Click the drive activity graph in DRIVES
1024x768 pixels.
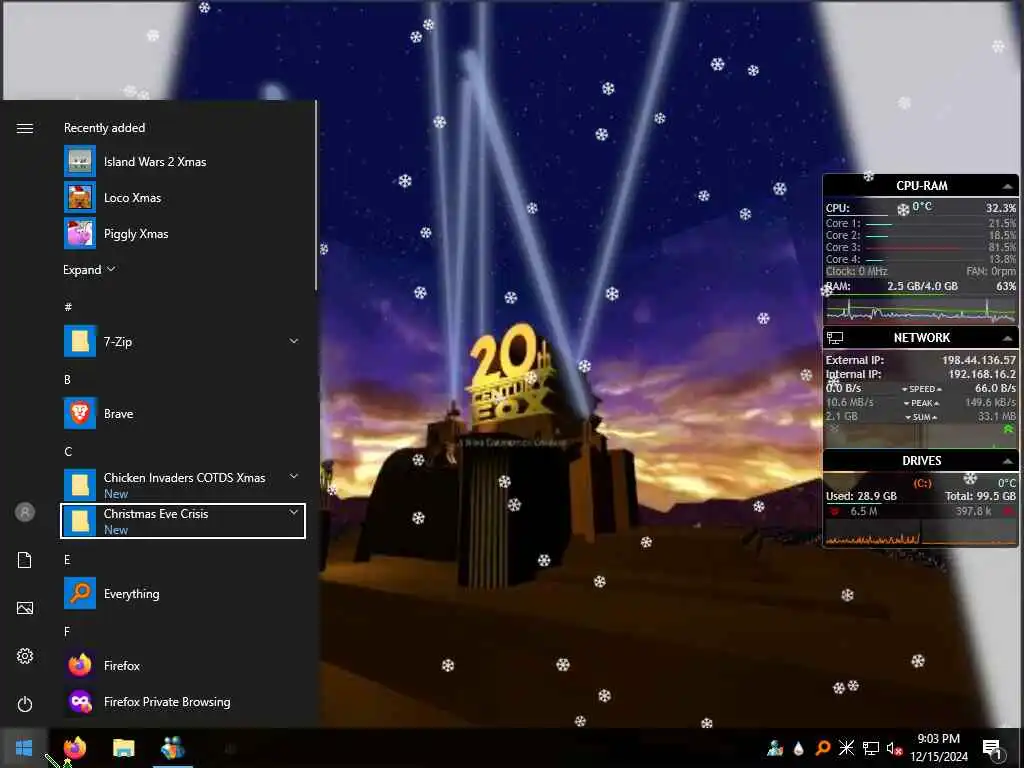pos(921,532)
